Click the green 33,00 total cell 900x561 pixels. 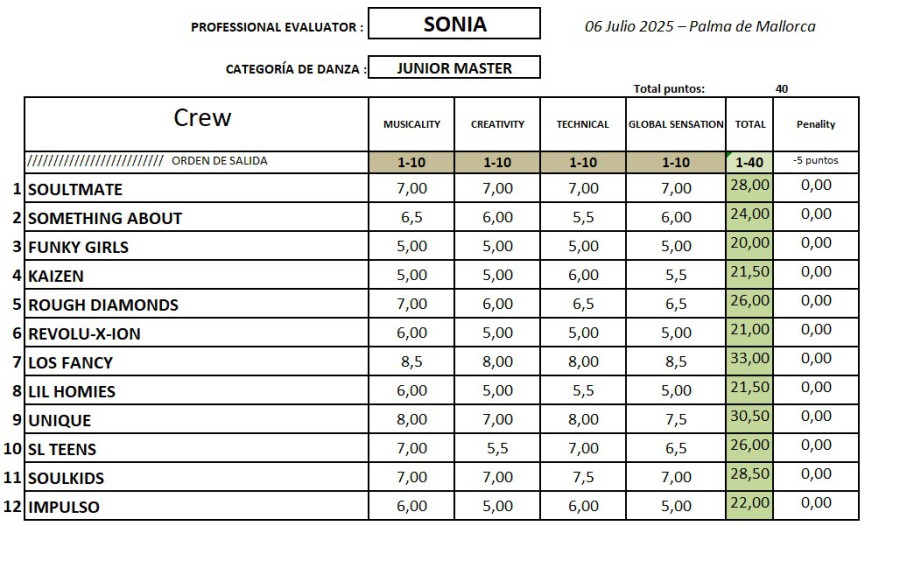749,358
